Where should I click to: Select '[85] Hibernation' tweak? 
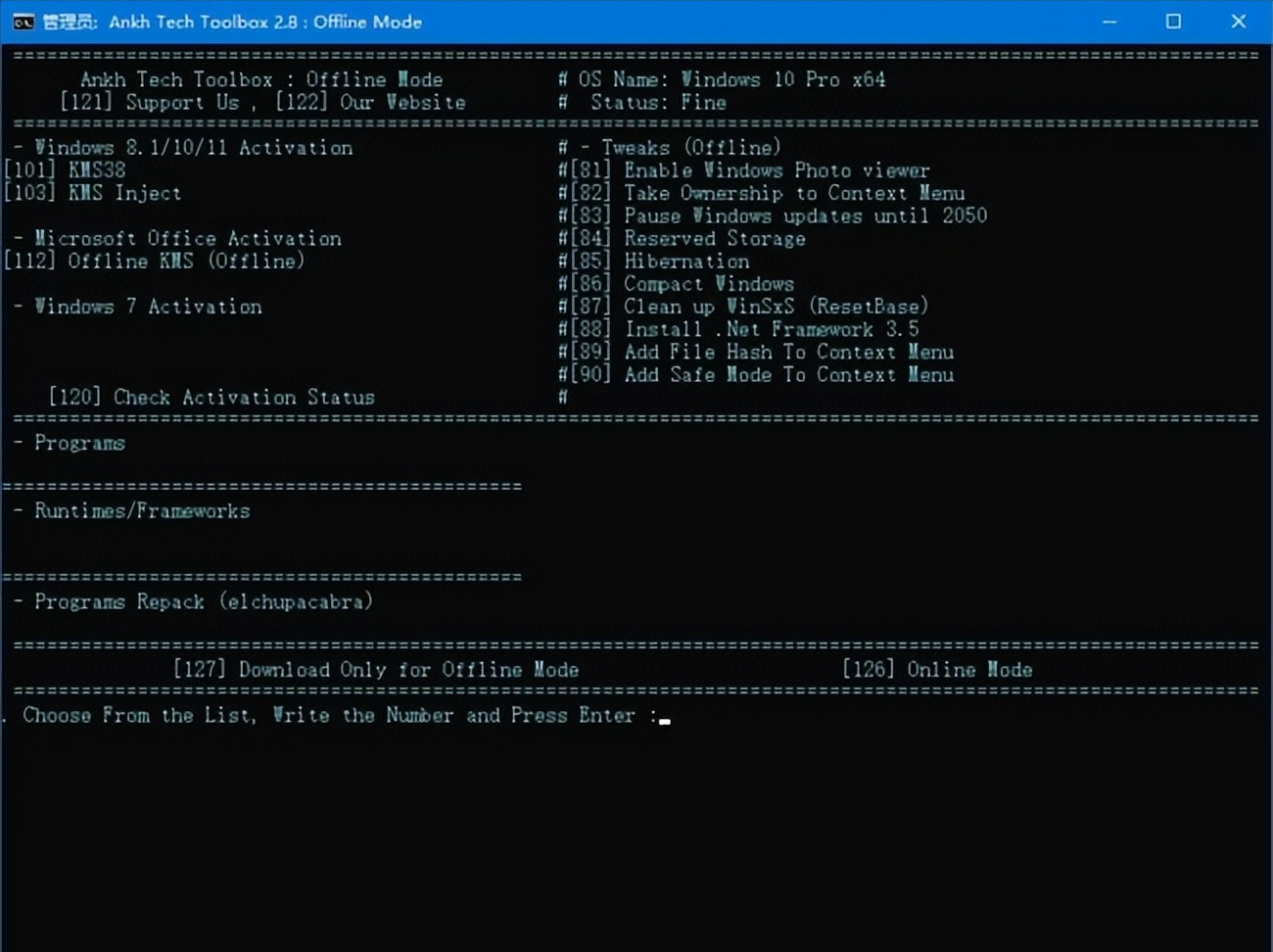[x=659, y=261]
